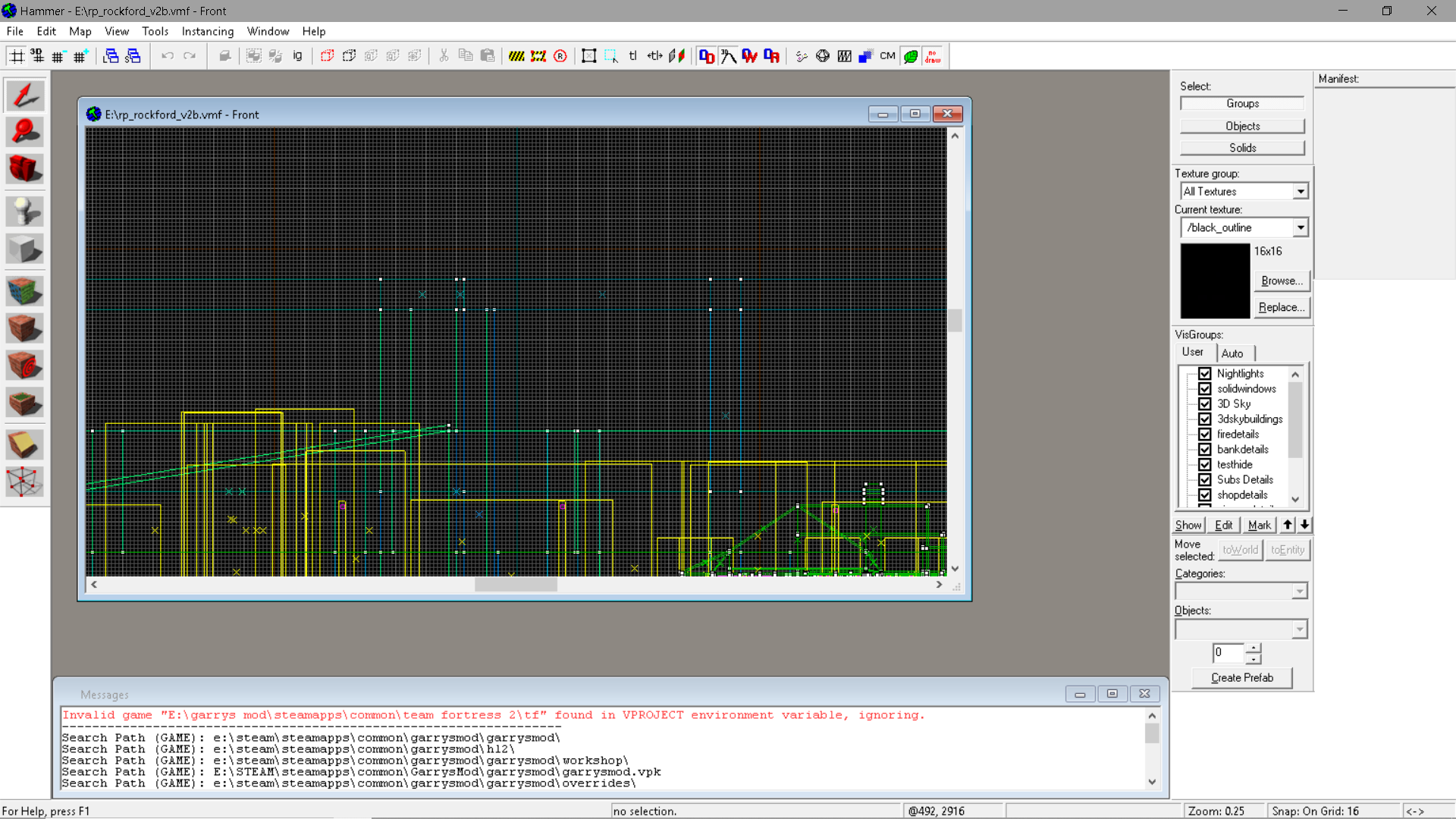Increase grid size
The height and width of the screenshot is (819, 1456).
coord(80,56)
